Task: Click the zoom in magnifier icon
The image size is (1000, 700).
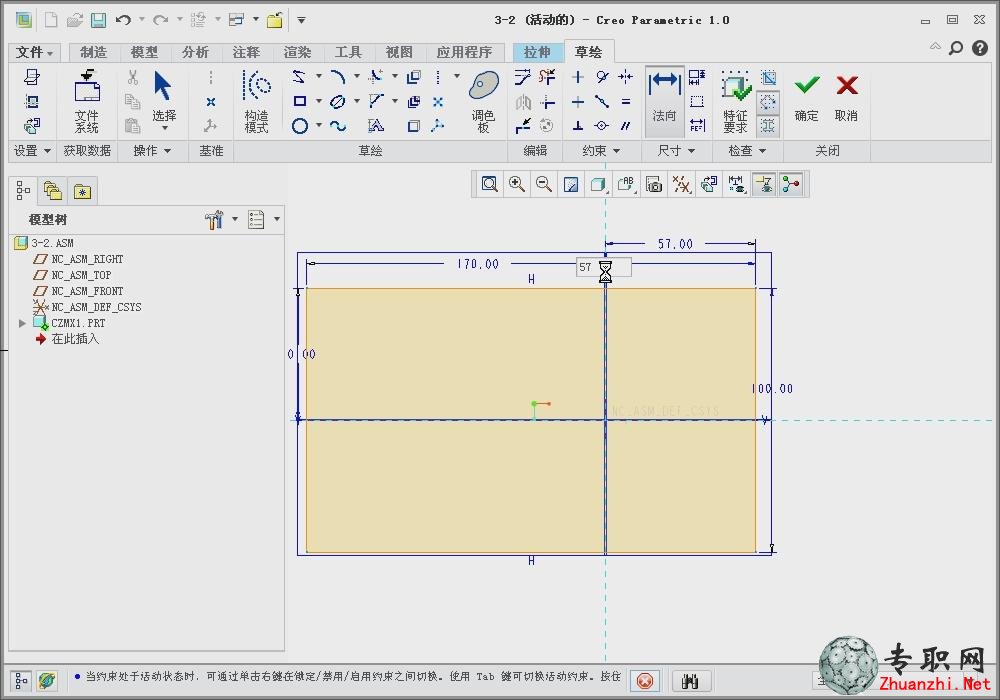Action: 517,185
